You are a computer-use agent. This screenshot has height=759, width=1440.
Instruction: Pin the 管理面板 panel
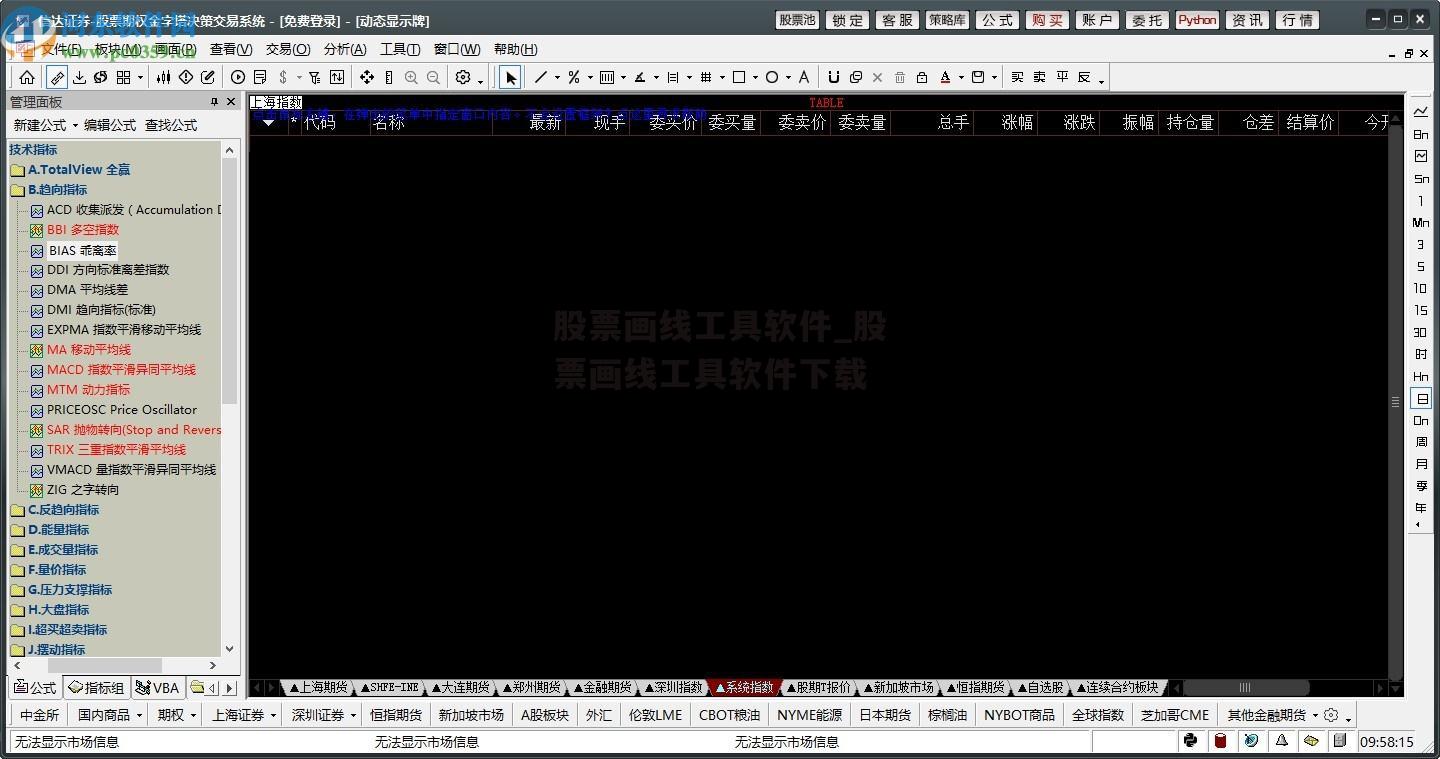pos(214,102)
